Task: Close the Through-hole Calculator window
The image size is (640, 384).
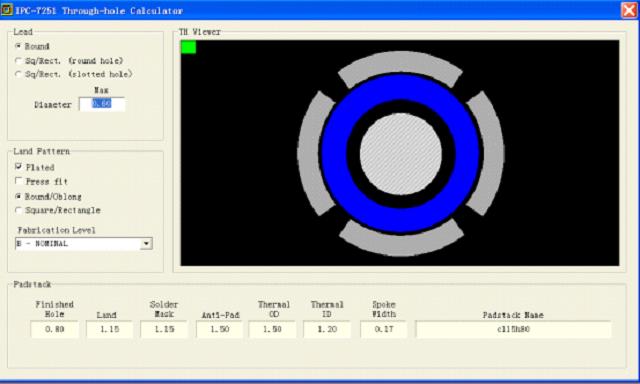Action: 629,10
